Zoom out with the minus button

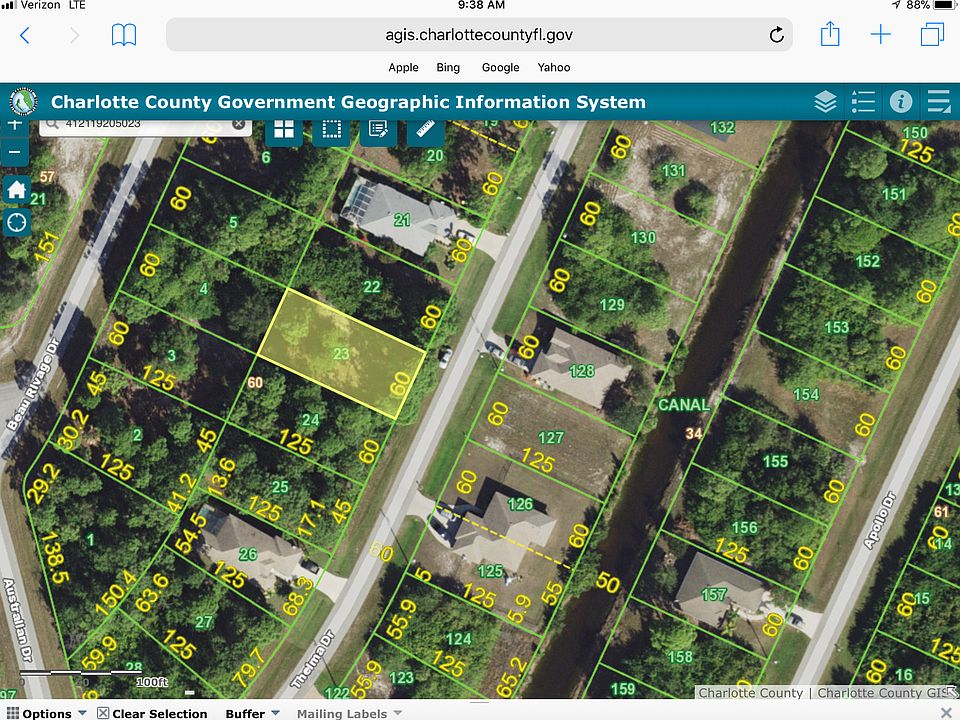click(15, 152)
